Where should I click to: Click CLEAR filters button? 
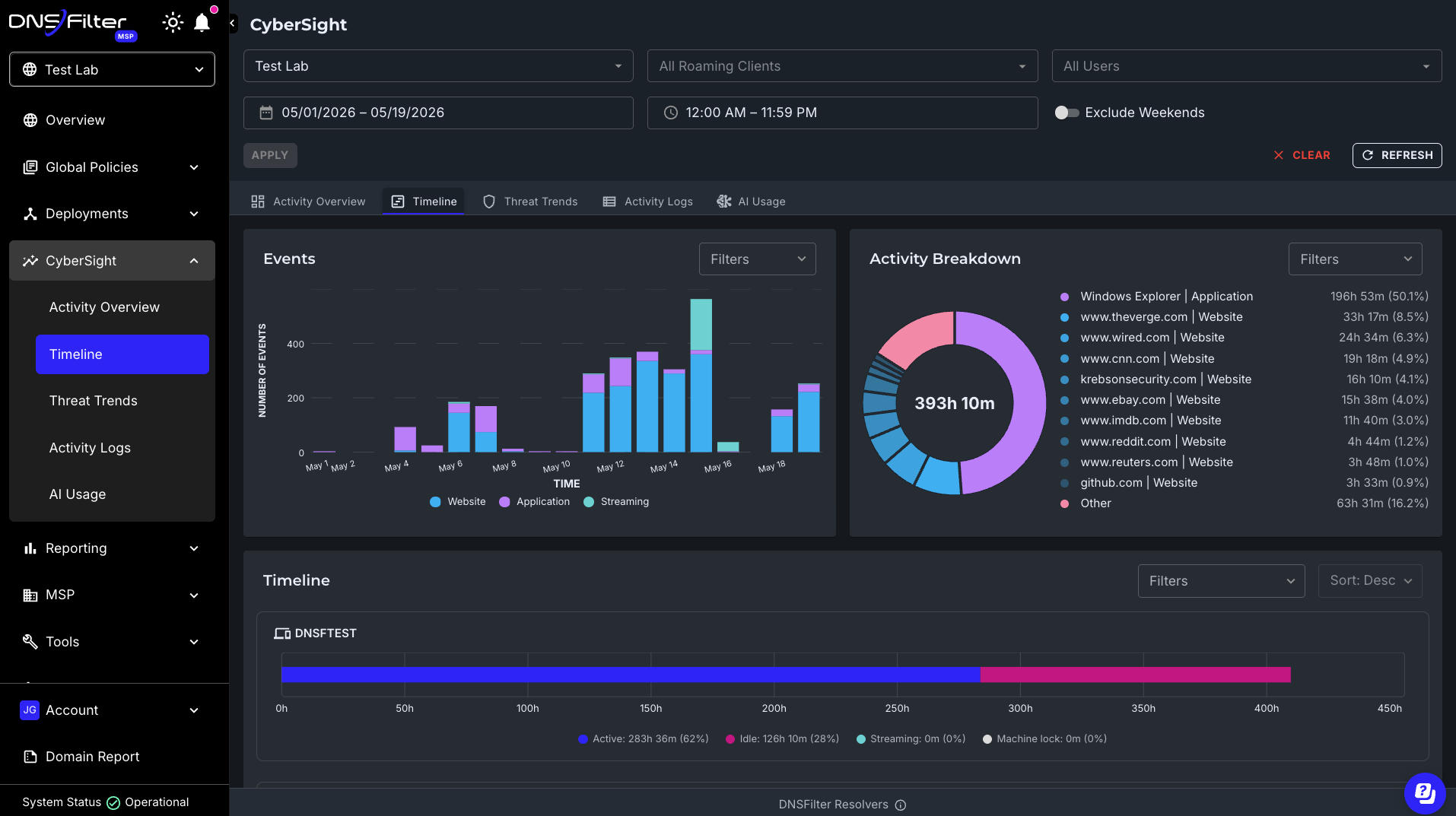[1302, 155]
